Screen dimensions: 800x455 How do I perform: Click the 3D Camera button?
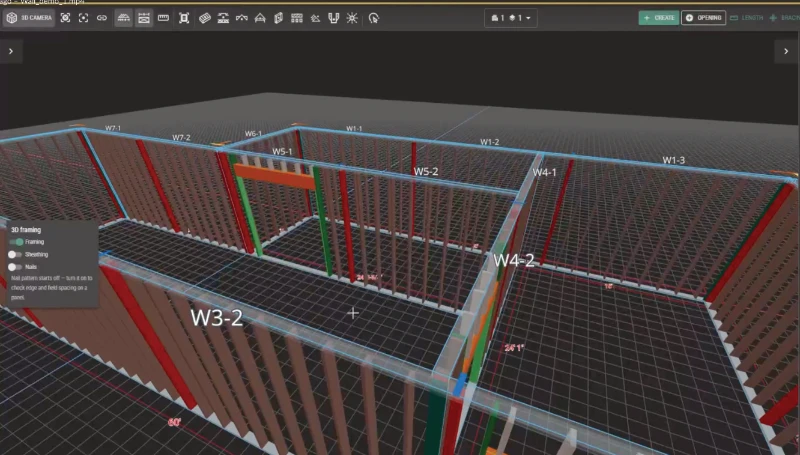coord(29,18)
